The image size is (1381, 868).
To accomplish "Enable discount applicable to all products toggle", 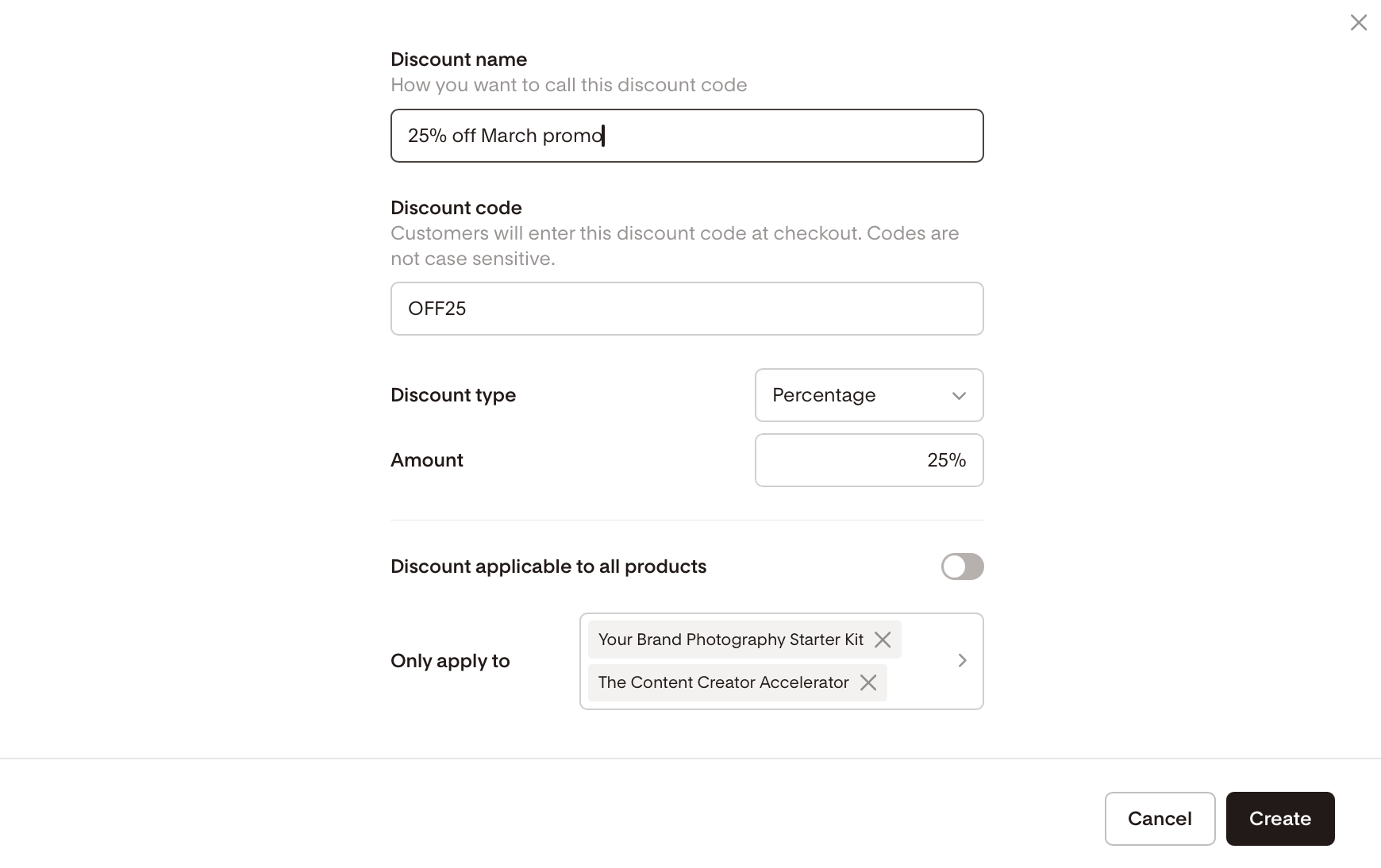I will [962, 567].
